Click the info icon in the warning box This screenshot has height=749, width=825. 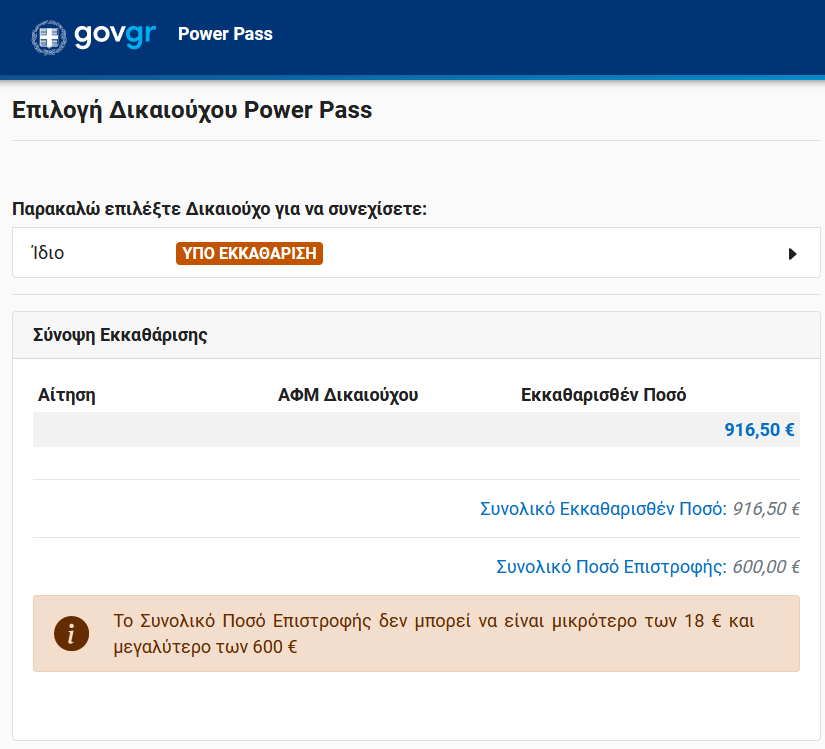click(71, 633)
